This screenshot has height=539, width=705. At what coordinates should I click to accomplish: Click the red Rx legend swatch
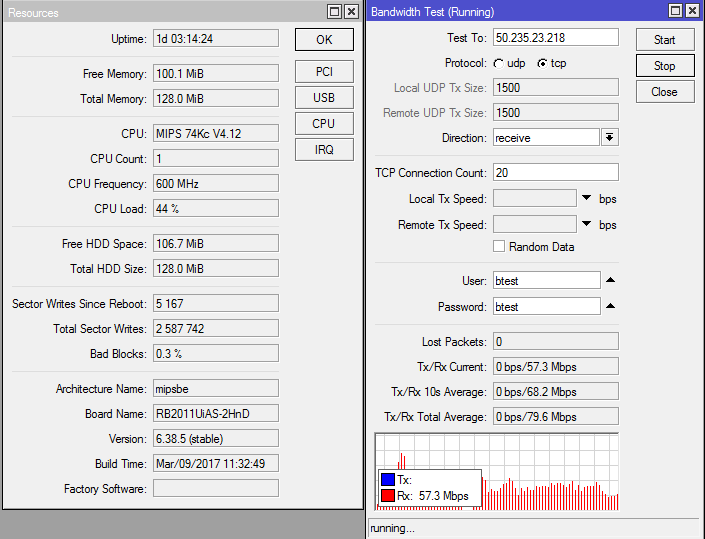388,496
